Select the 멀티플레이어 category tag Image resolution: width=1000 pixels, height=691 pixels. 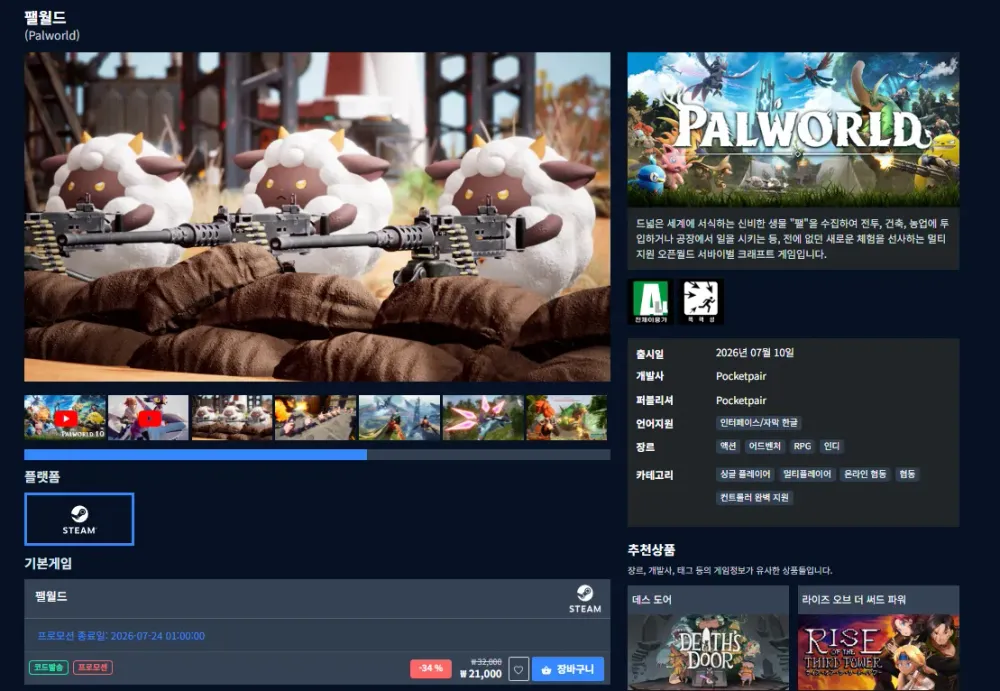coord(807,474)
